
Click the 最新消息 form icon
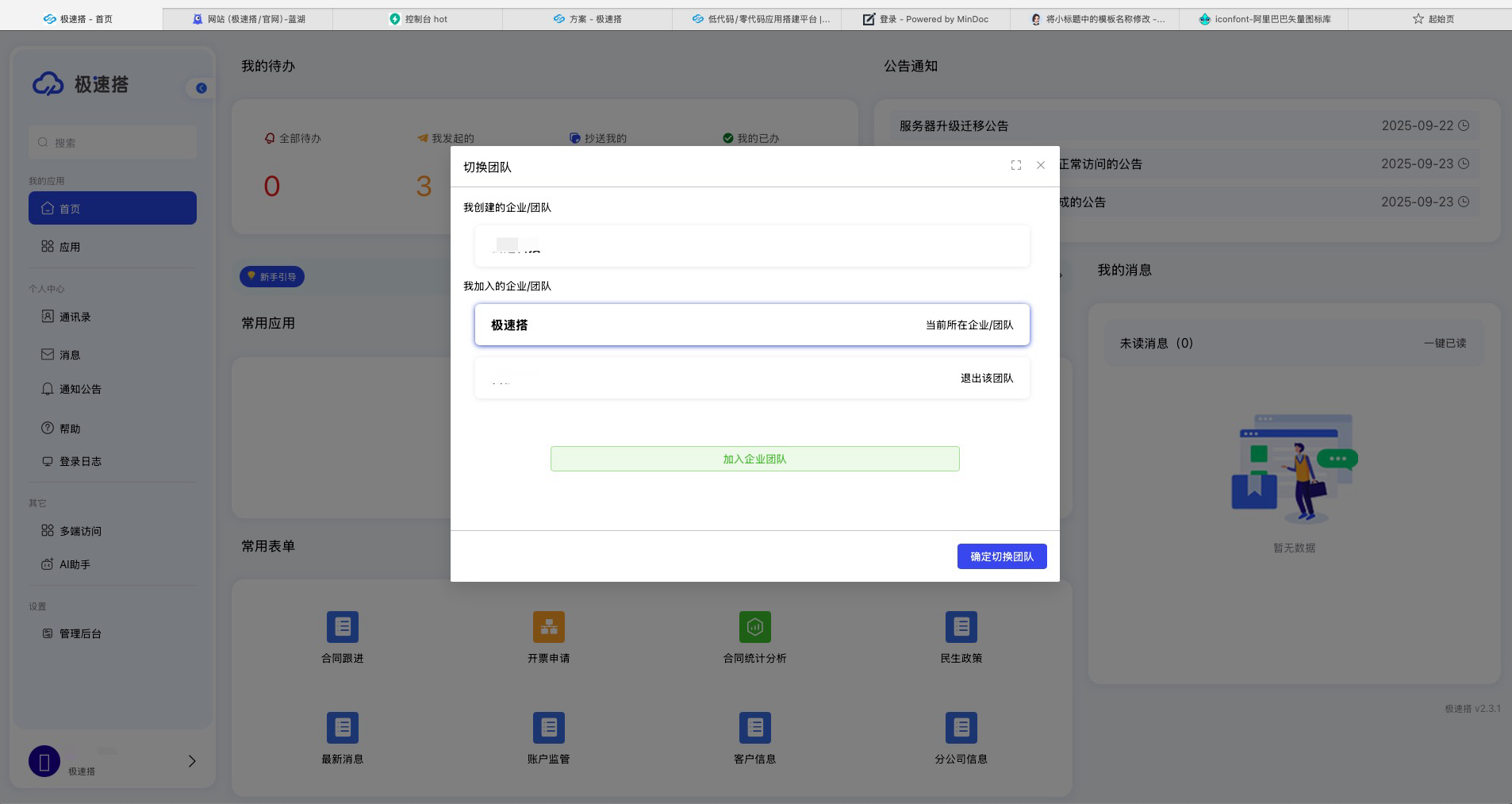[x=343, y=728]
